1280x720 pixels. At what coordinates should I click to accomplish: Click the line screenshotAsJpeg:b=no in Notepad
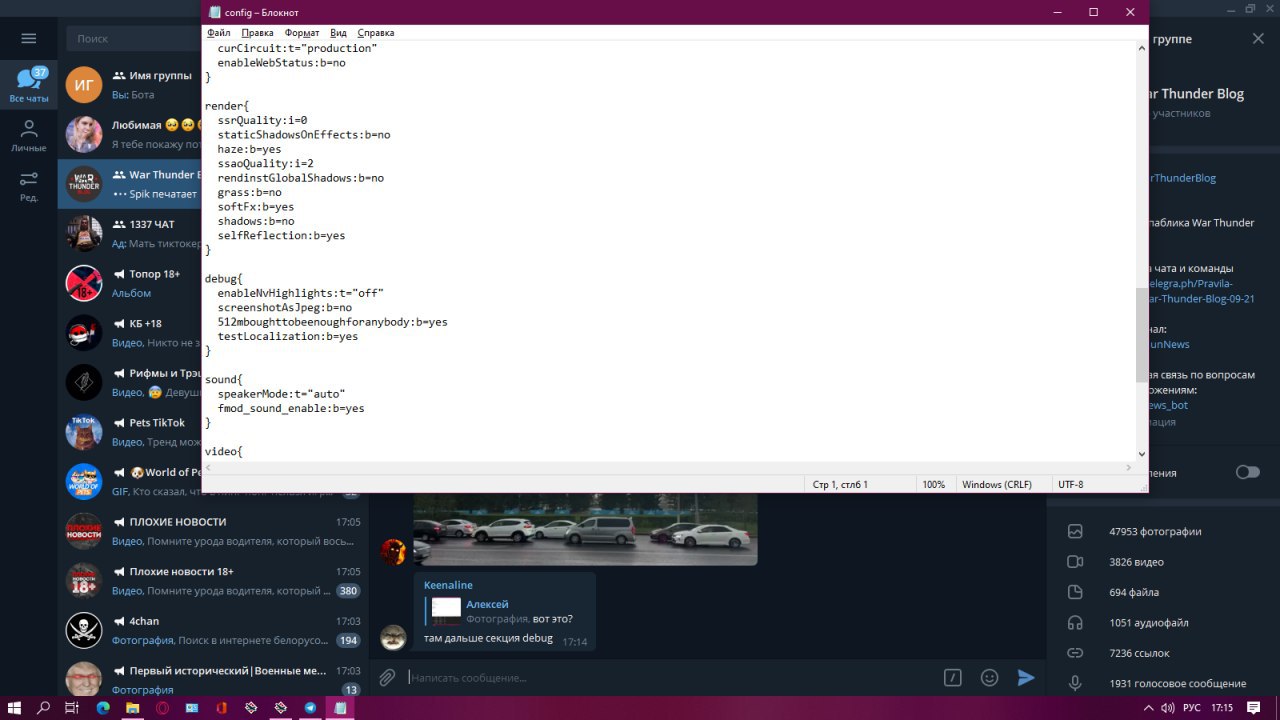284,307
